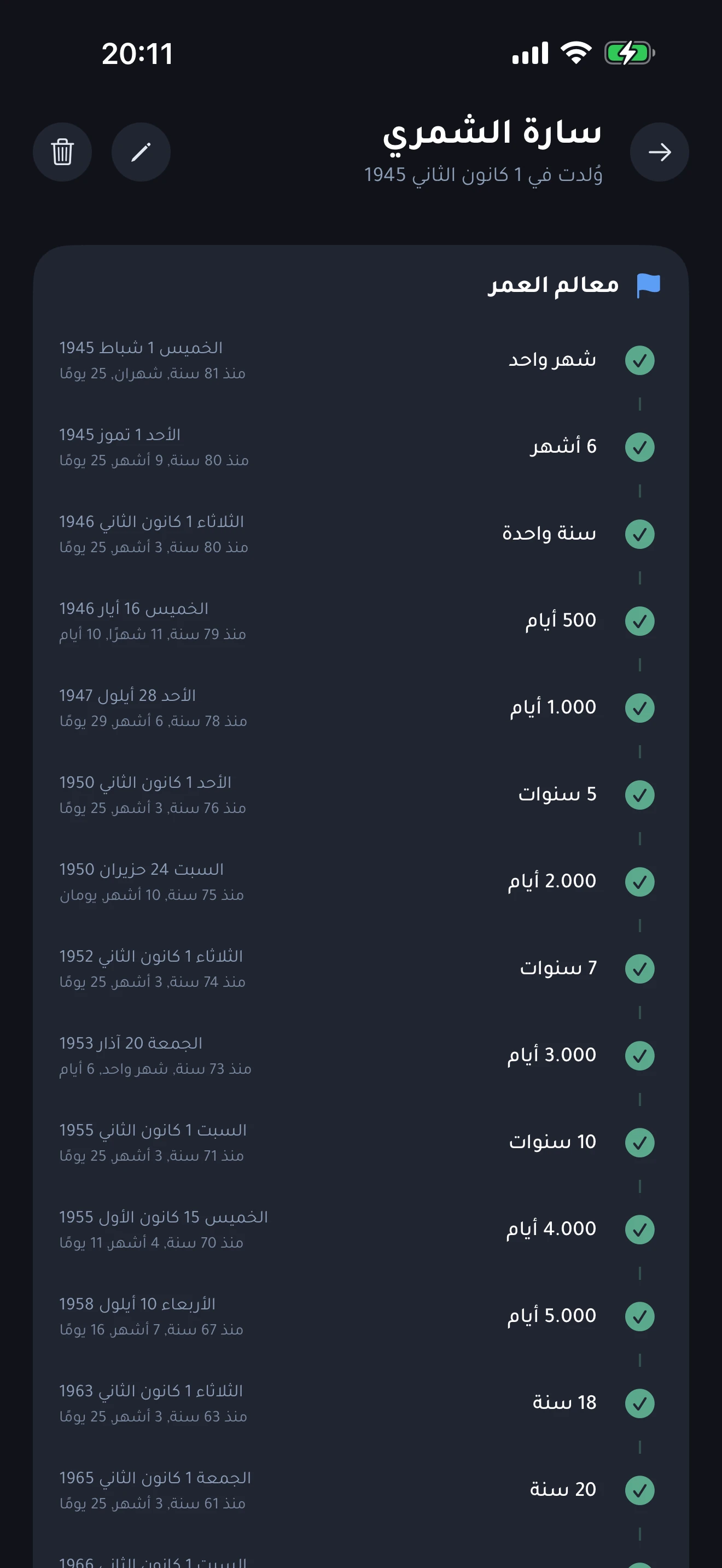Tap the trash delete icon
722x1568 pixels.
coord(62,152)
